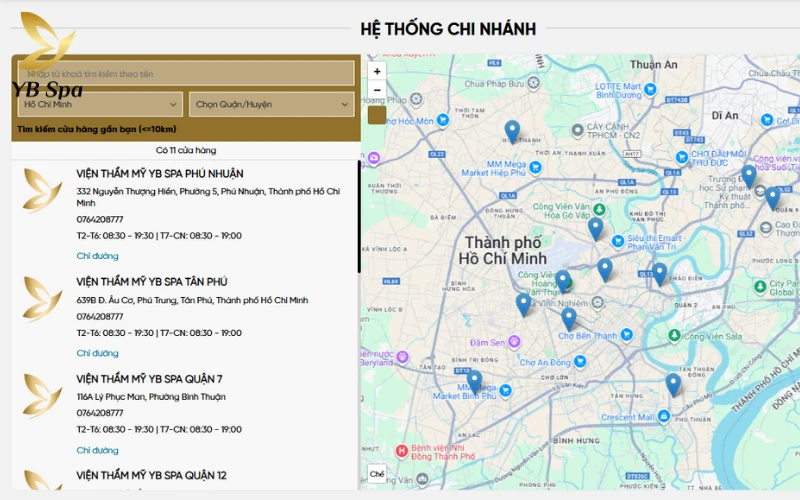800x500 pixels.
Task: Click the brown square map control button
Action: [377, 115]
